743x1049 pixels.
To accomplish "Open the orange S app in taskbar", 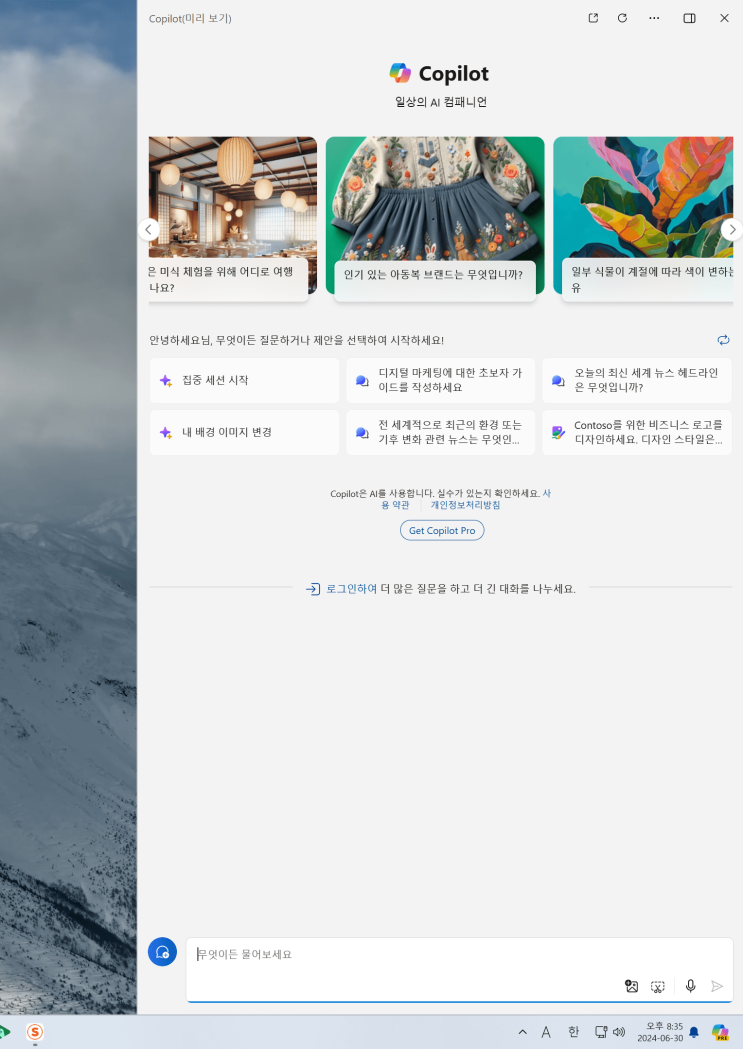I will coord(35,1032).
